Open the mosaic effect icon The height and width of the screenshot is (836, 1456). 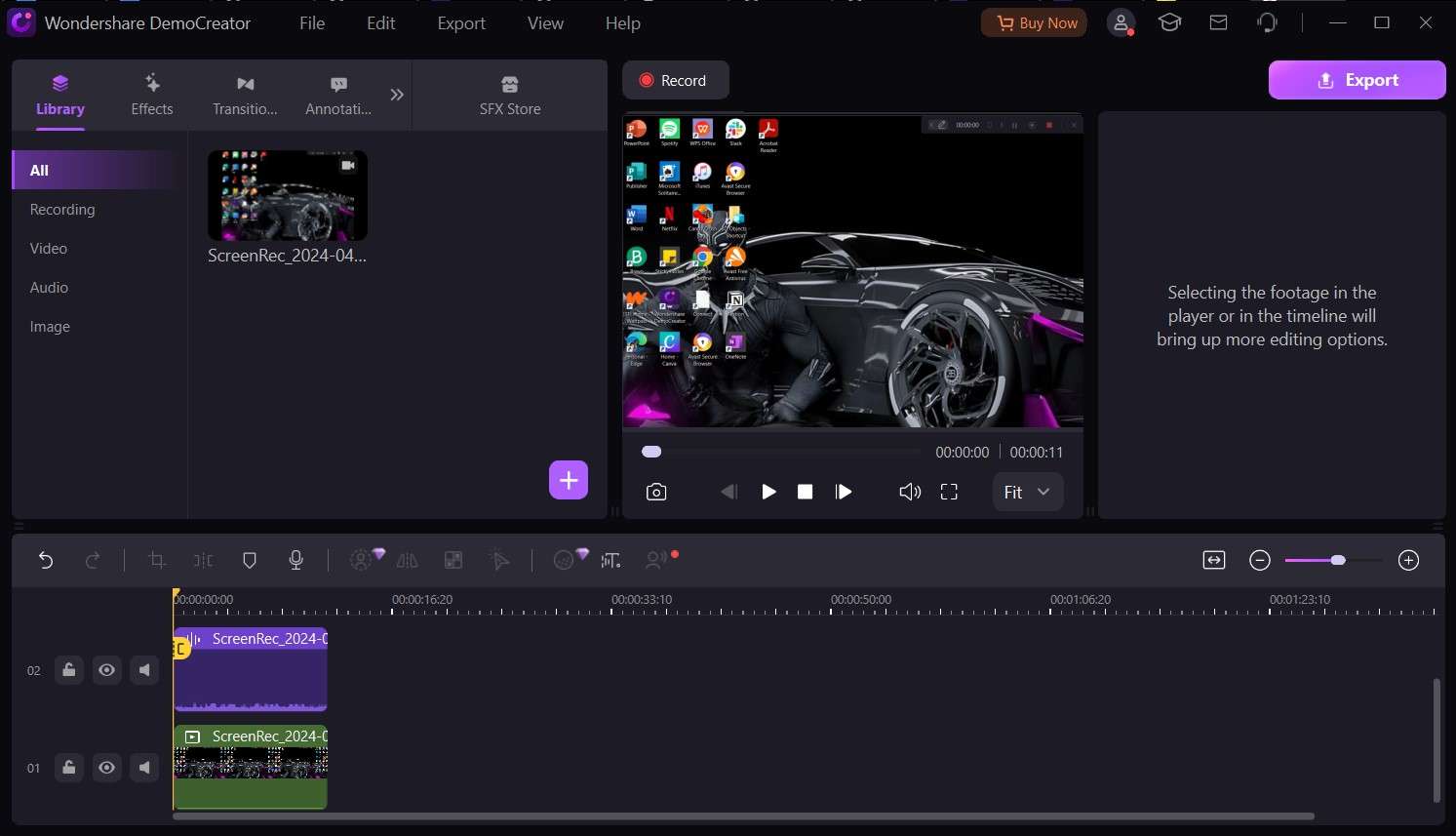tap(453, 560)
